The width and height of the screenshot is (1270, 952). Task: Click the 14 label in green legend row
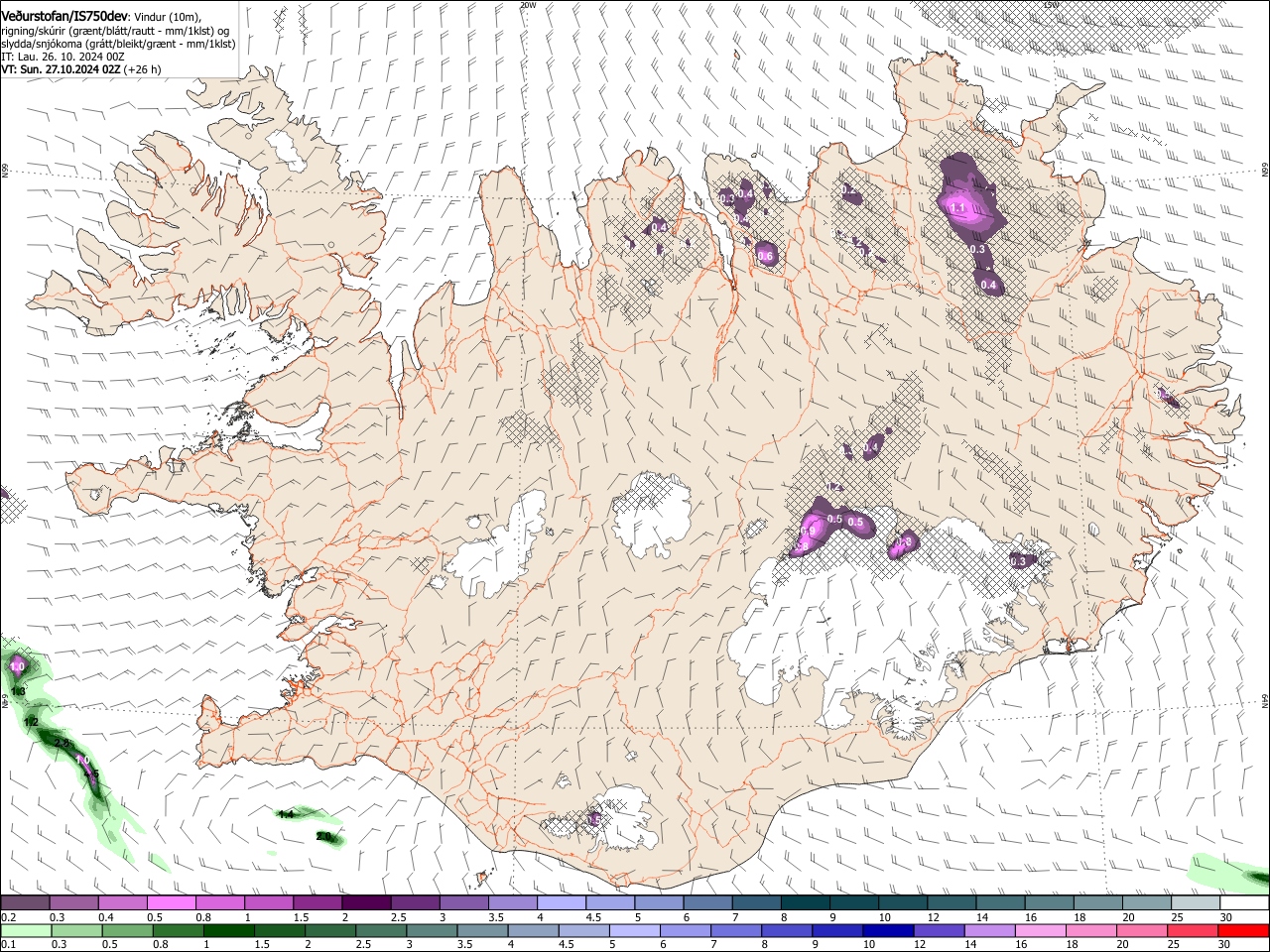(x=969, y=944)
